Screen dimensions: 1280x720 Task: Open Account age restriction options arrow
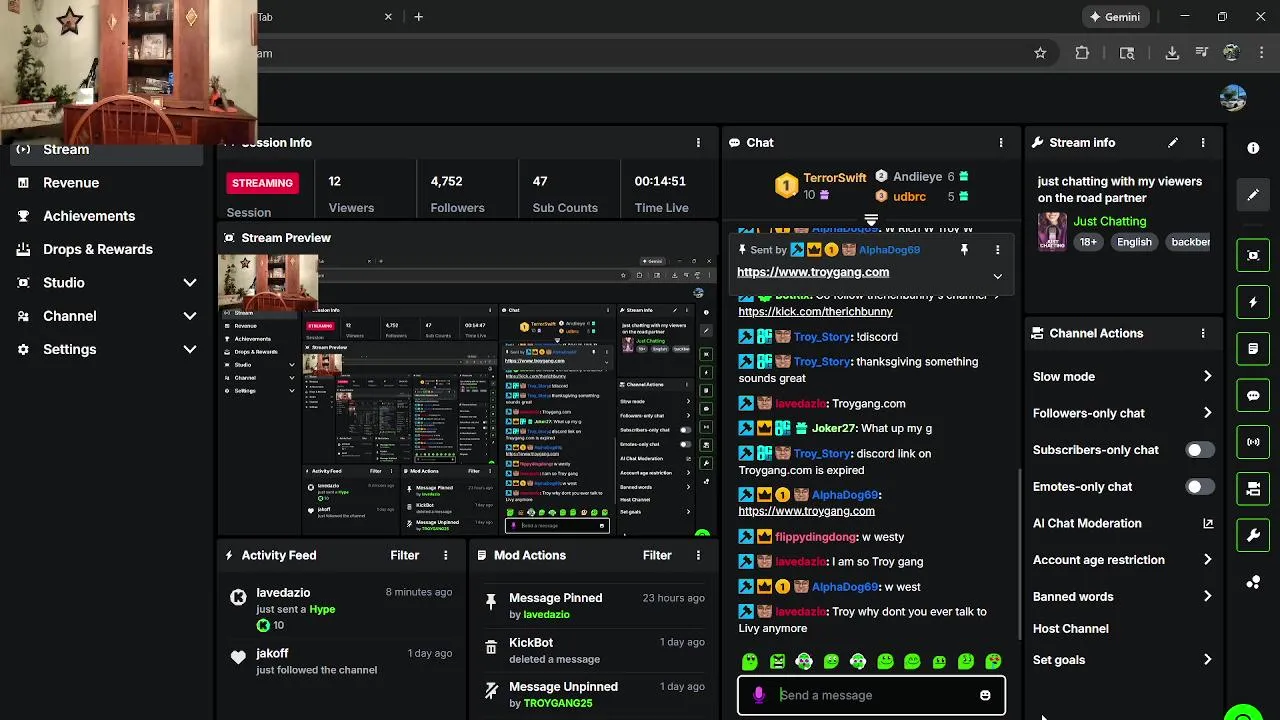click(x=1207, y=560)
